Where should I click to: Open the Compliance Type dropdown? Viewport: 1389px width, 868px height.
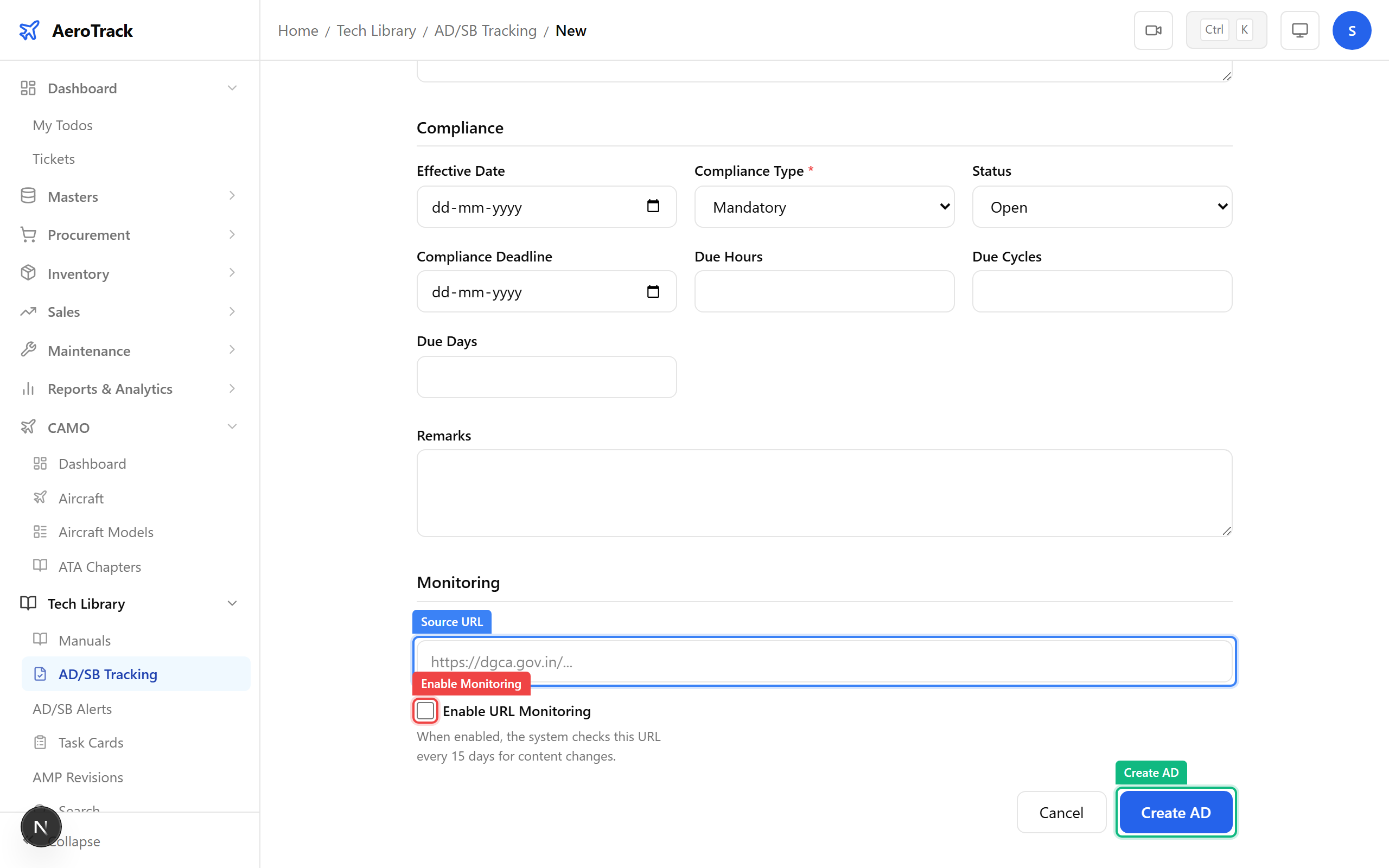(824, 207)
